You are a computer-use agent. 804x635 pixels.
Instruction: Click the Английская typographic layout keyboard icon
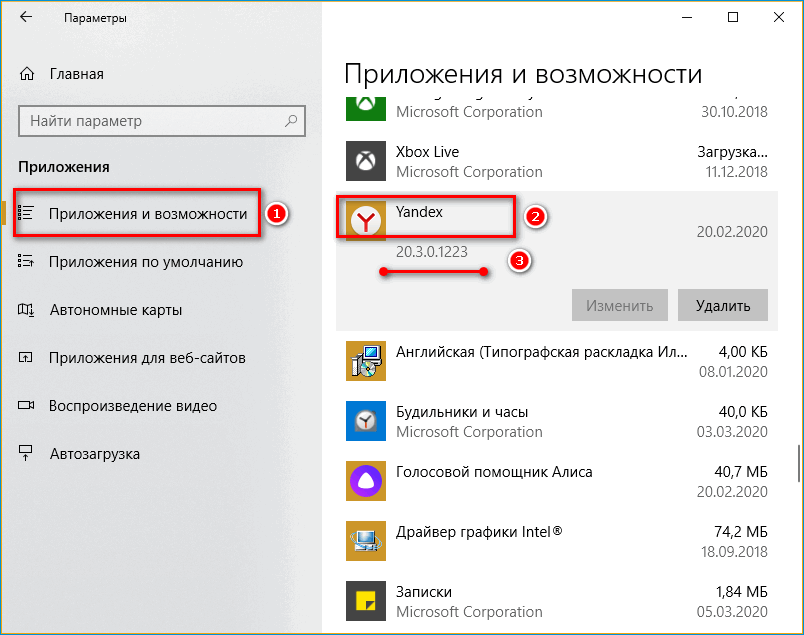[365, 361]
